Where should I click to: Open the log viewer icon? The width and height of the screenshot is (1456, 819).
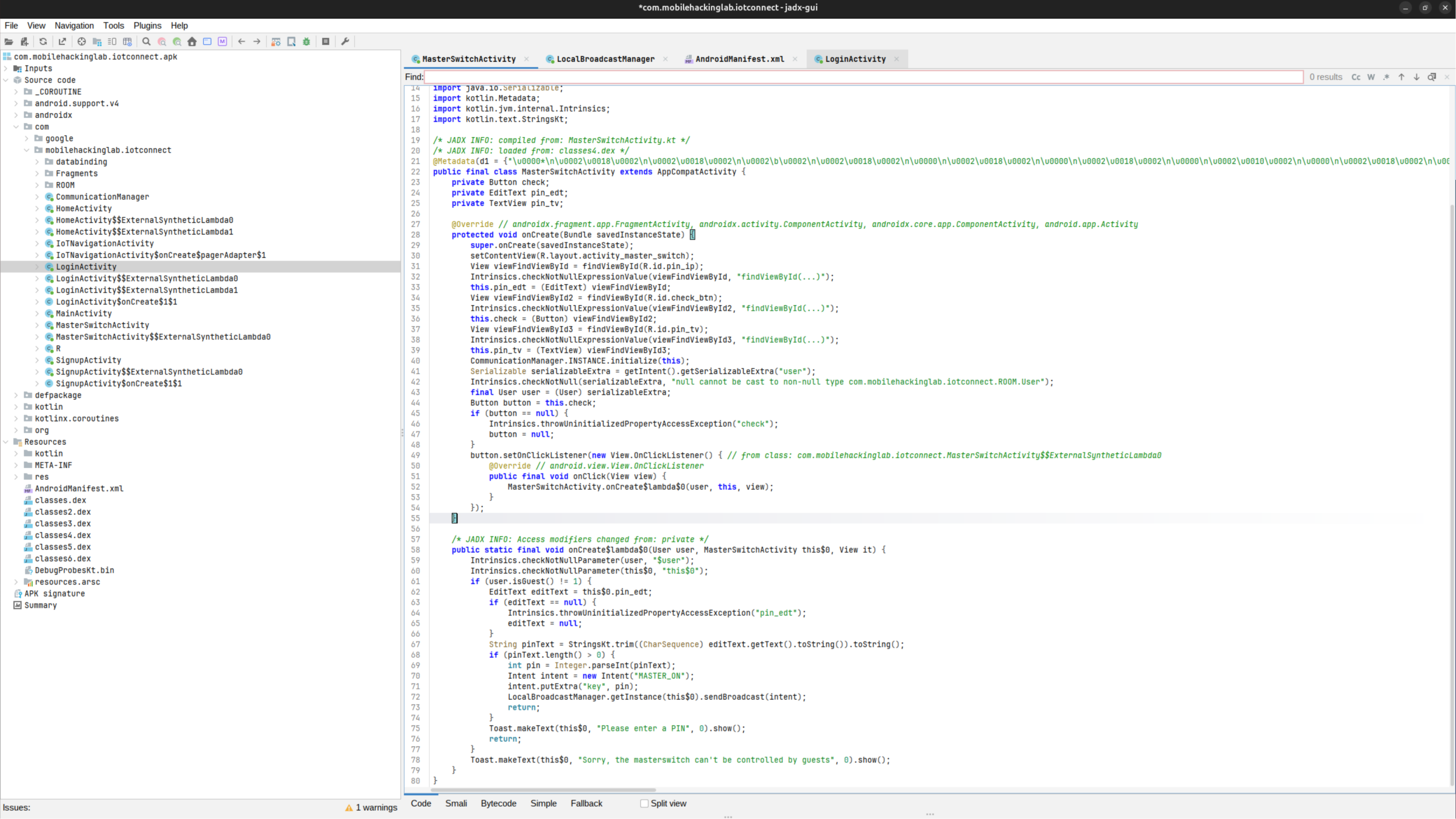pyautogui.click(x=326, y=41)
